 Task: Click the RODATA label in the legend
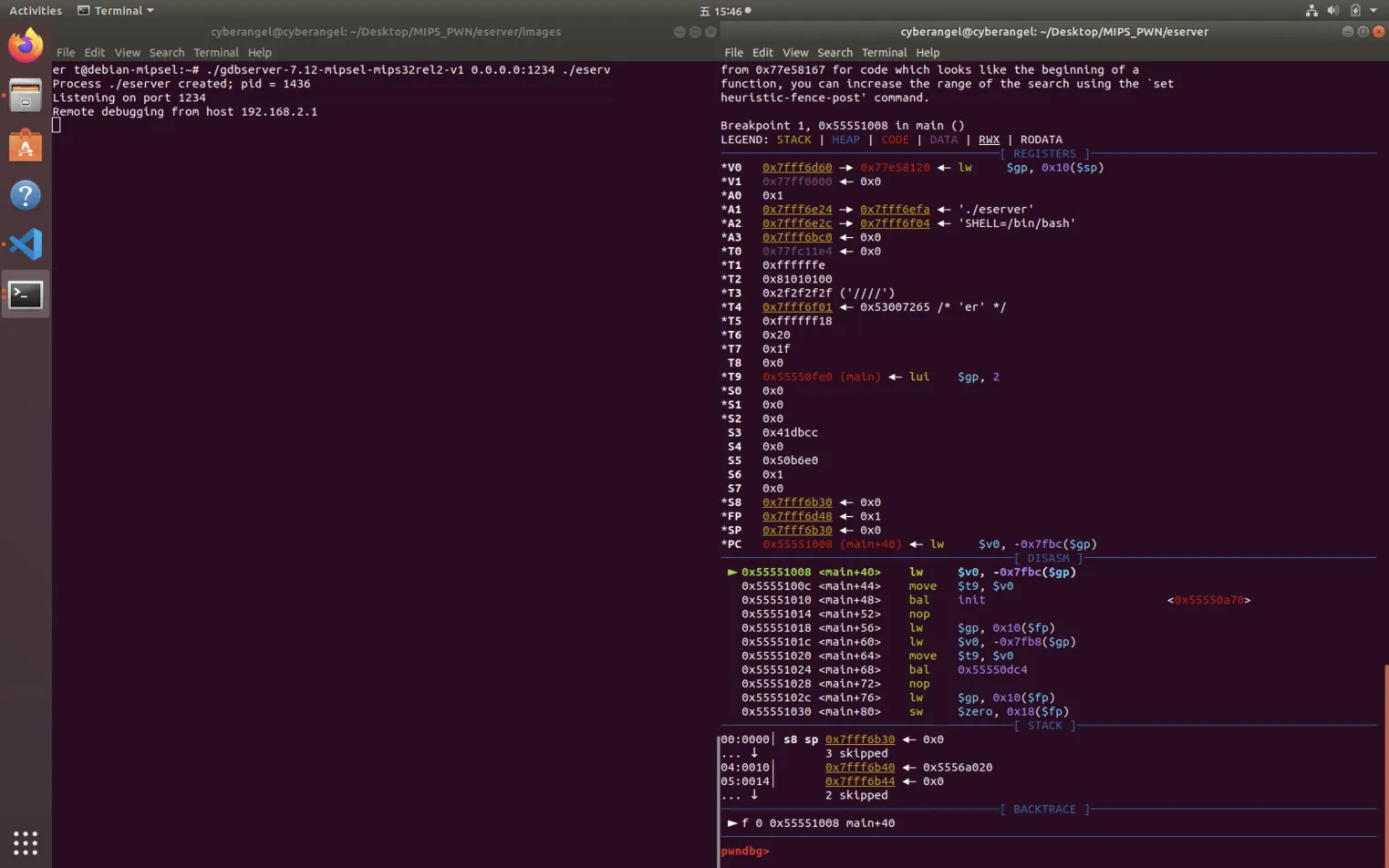(1042, 139)
